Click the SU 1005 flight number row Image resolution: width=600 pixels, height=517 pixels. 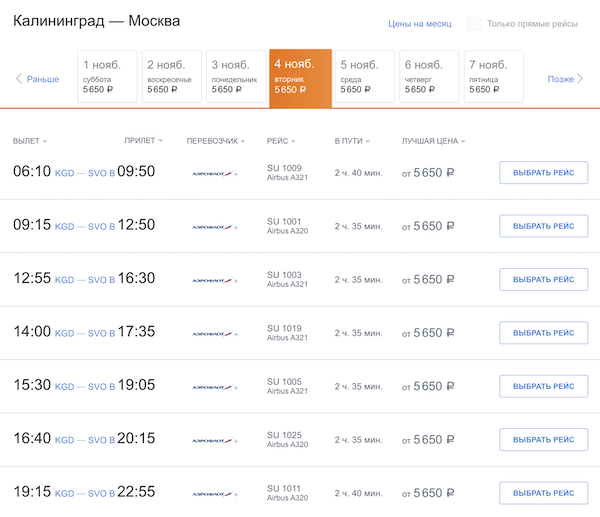click(x=285, y=381)
